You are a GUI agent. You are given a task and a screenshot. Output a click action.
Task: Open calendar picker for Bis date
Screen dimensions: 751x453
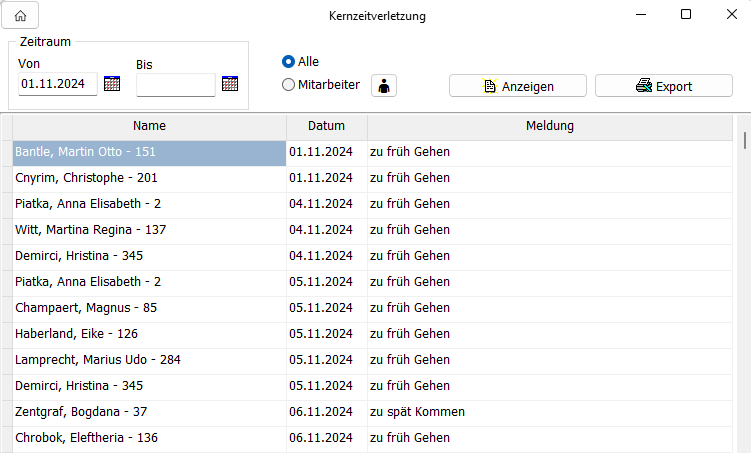[x=230, y=84]
